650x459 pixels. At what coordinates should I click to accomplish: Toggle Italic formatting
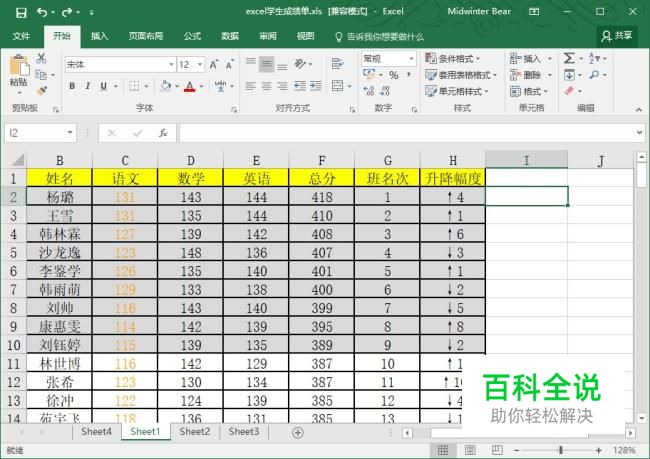pyautogui.click(x=87, y=86)
